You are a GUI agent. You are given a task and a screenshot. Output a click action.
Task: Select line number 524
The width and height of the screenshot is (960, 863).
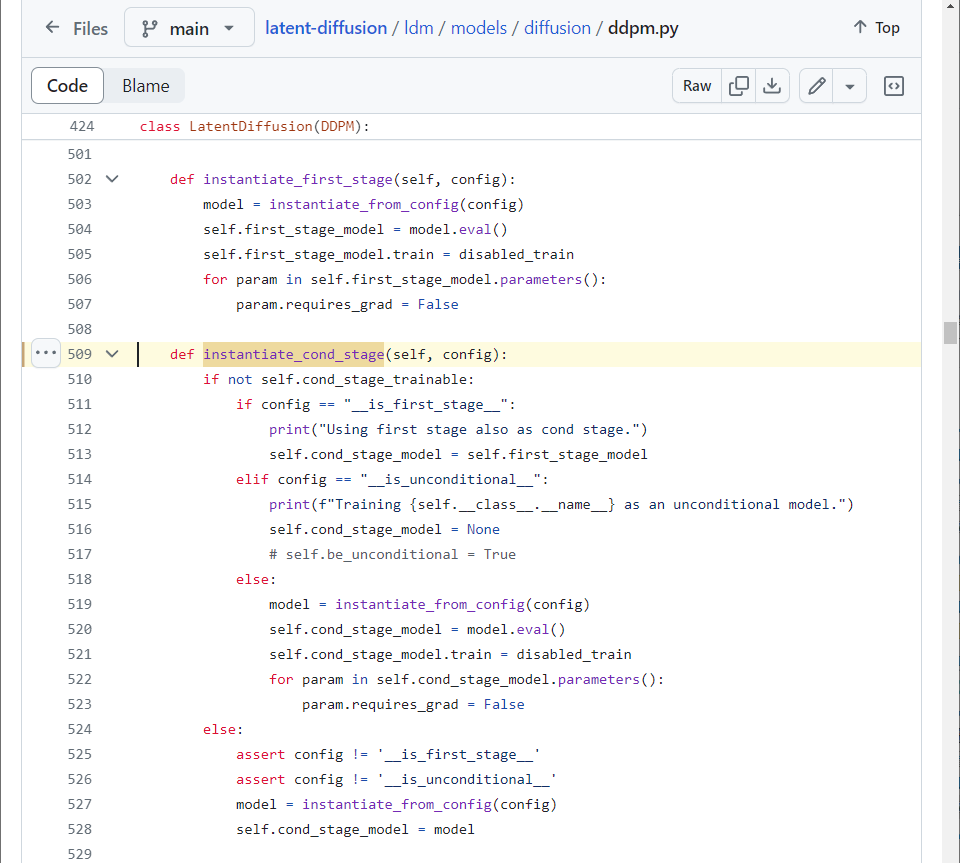[x=80, y=730]
